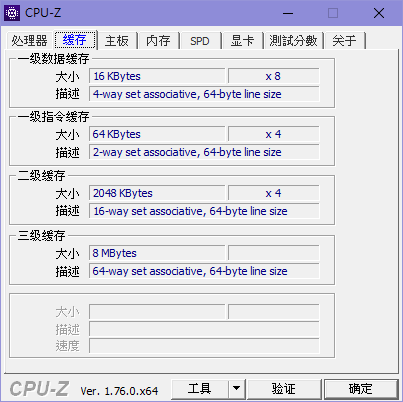This screenshot has height=402, width=403.
Task: Click the 一级指令缓存 group label
Action: pyautogui.click(x=53, y=117)
